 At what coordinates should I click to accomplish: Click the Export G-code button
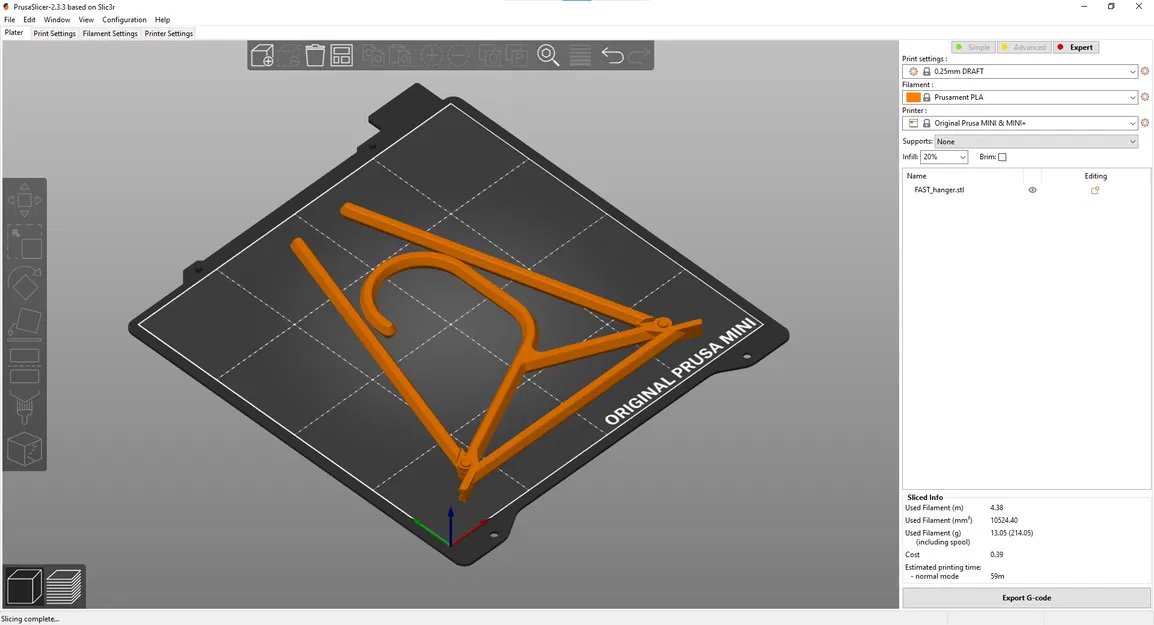click(x=1026, y=598)
